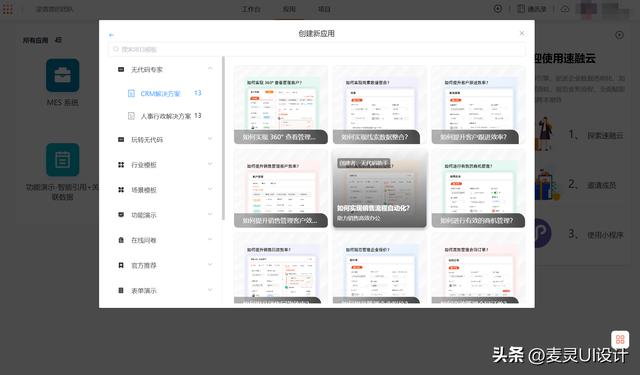This screenshot has width=640, height=375.
Task: Click the 玩转无代码 category icon
Action: click(x=121, y=140)
